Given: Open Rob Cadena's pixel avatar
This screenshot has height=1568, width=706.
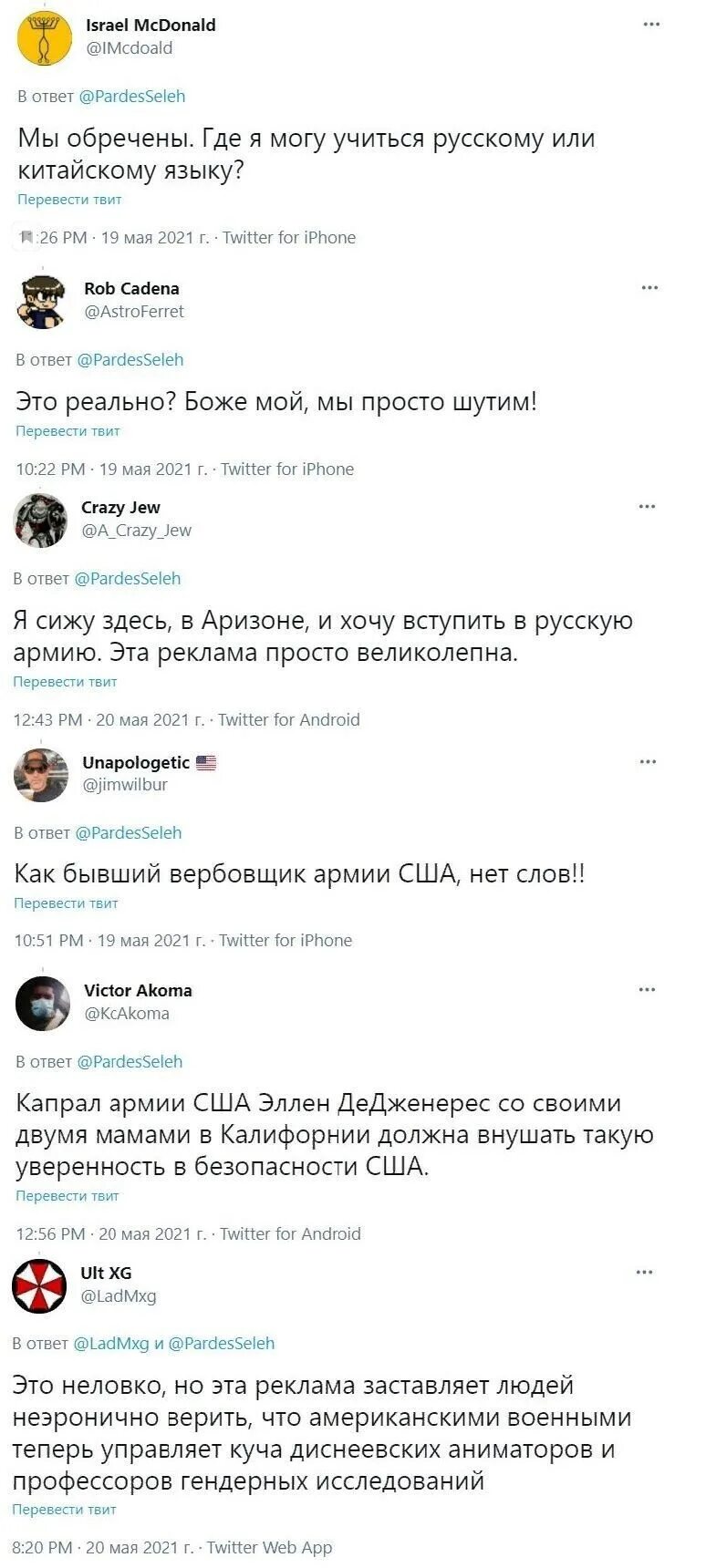Looking at the screenshot, I should pos(42,300).
